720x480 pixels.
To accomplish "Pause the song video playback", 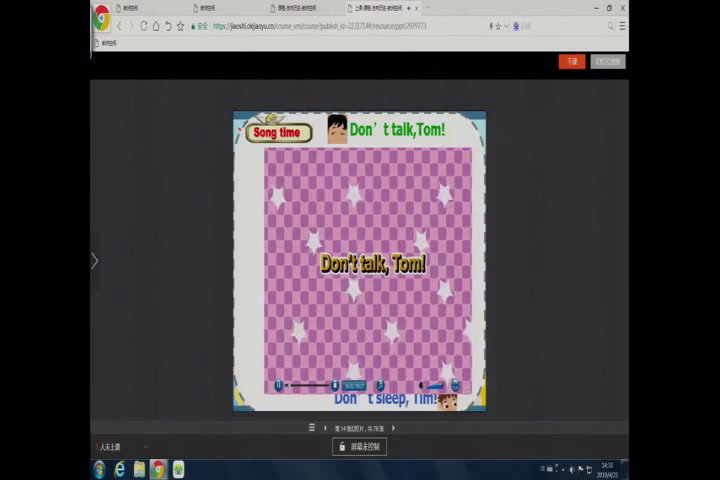I will click(279, 385).
